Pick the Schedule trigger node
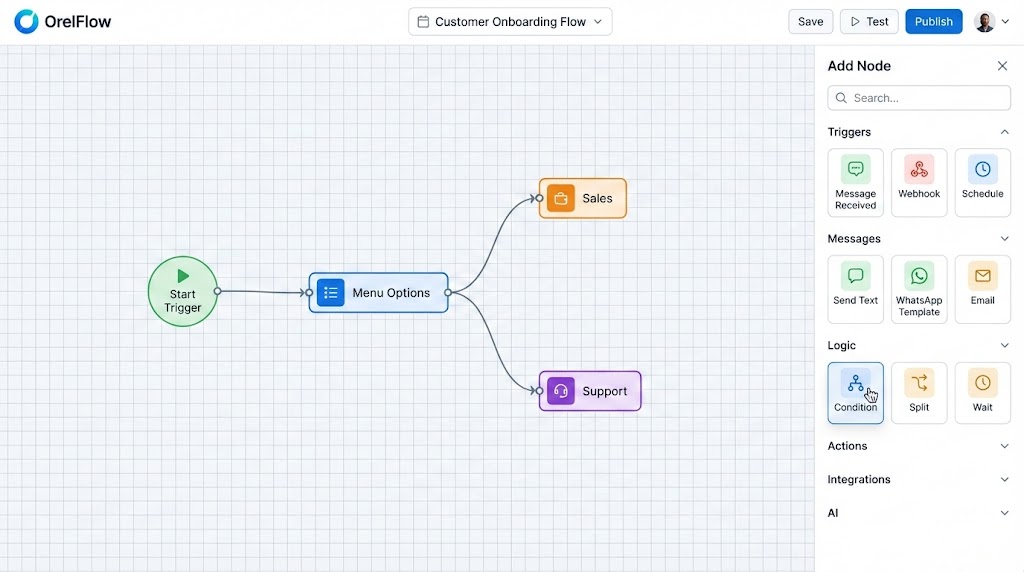Screen dimensions: 1024x572 coord(982,182)
